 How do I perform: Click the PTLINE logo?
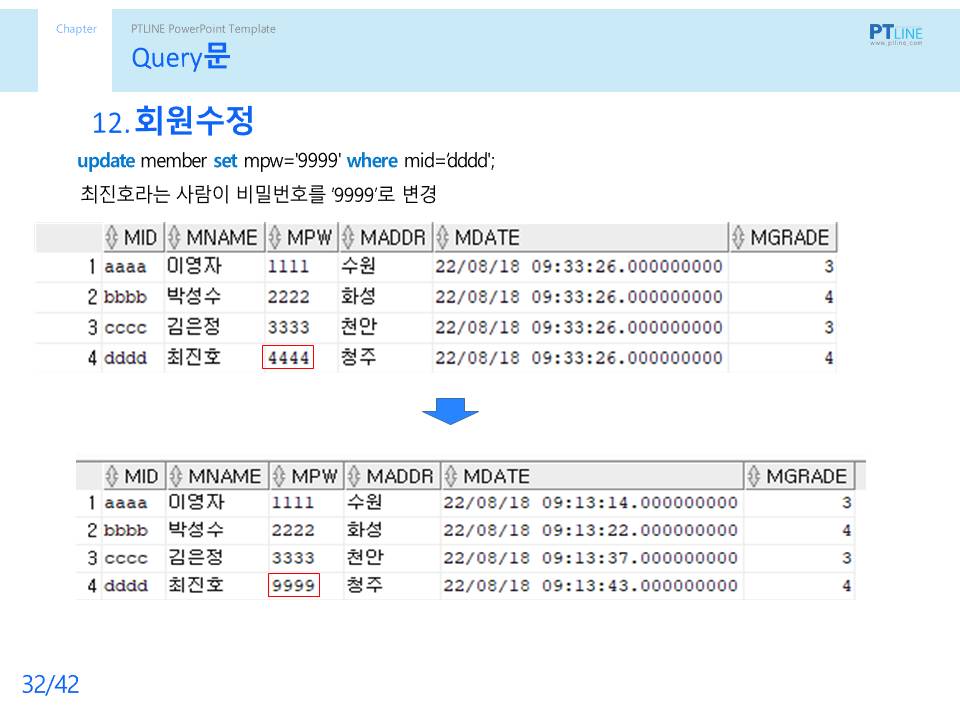[896, 34]
